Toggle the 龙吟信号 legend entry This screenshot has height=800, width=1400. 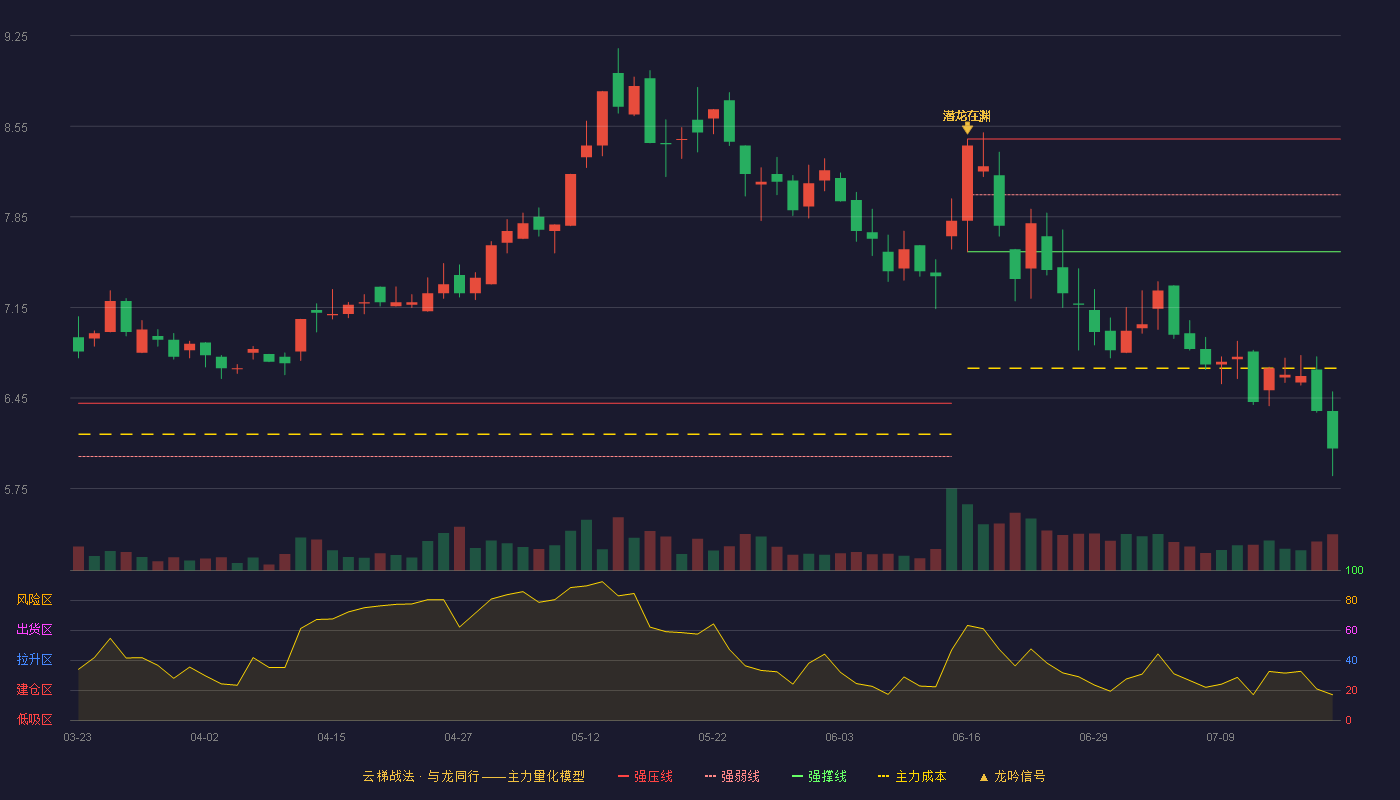click(x=1012, y=776)
